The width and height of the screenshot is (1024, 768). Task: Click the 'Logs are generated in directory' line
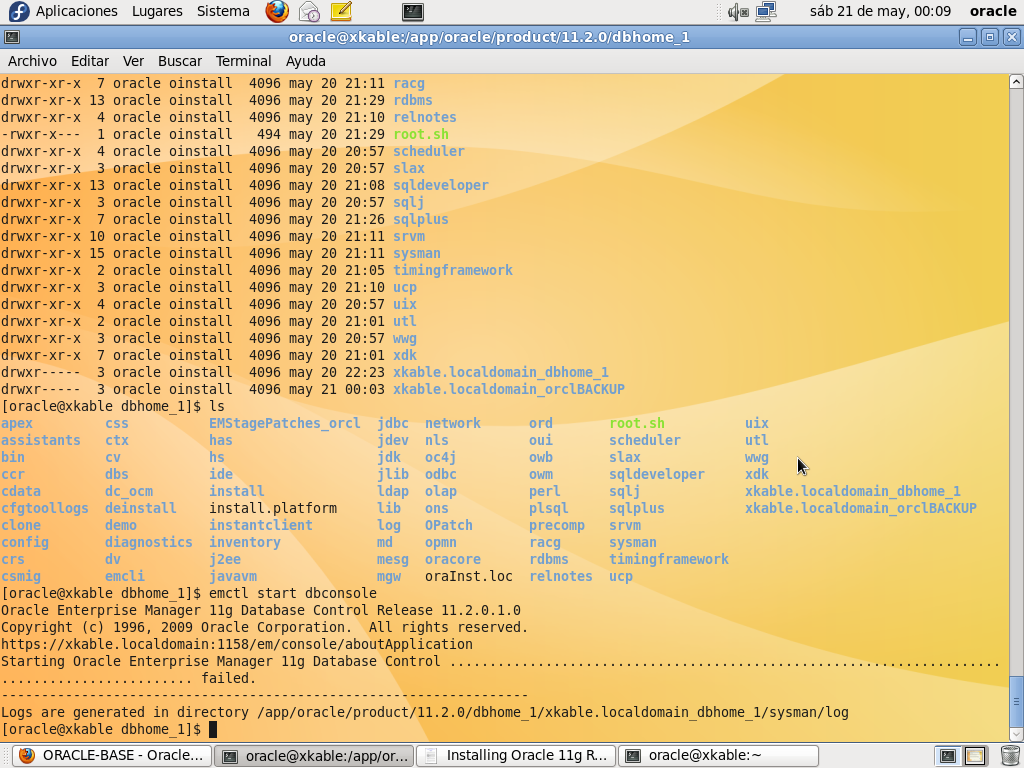tap(424, 712)
